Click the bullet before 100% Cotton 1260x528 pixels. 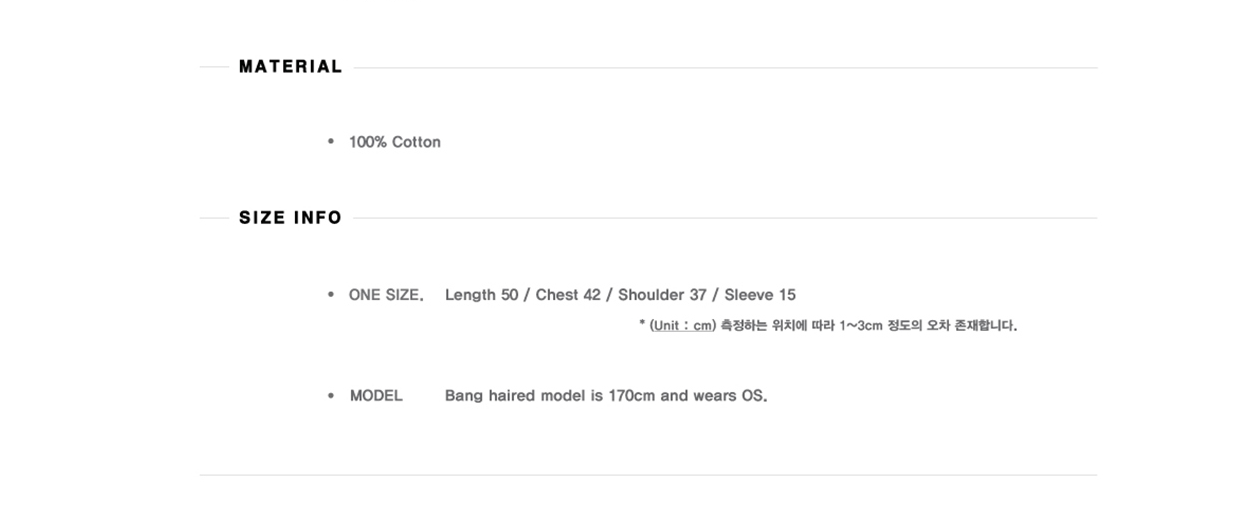pyautogui.click(x=331, y=142)
